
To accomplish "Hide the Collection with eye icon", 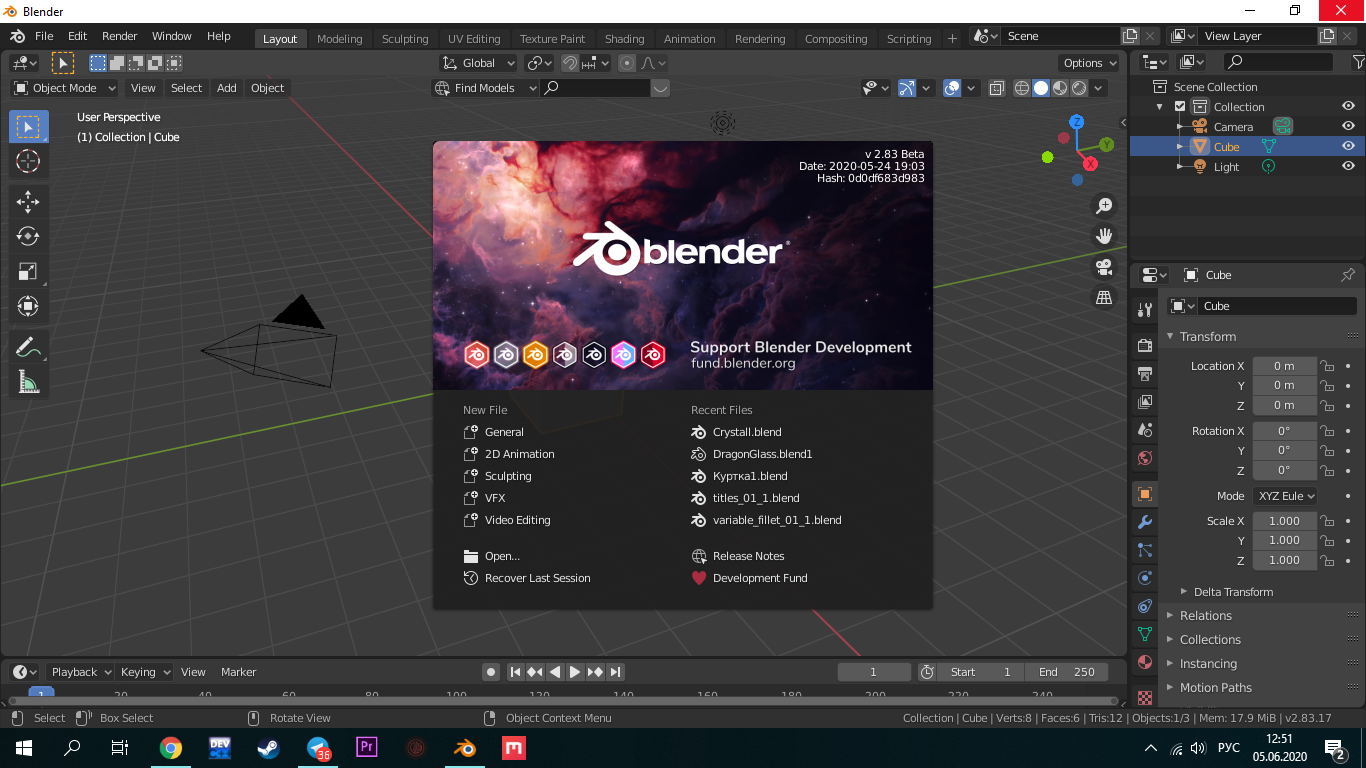I will 1348,107.
